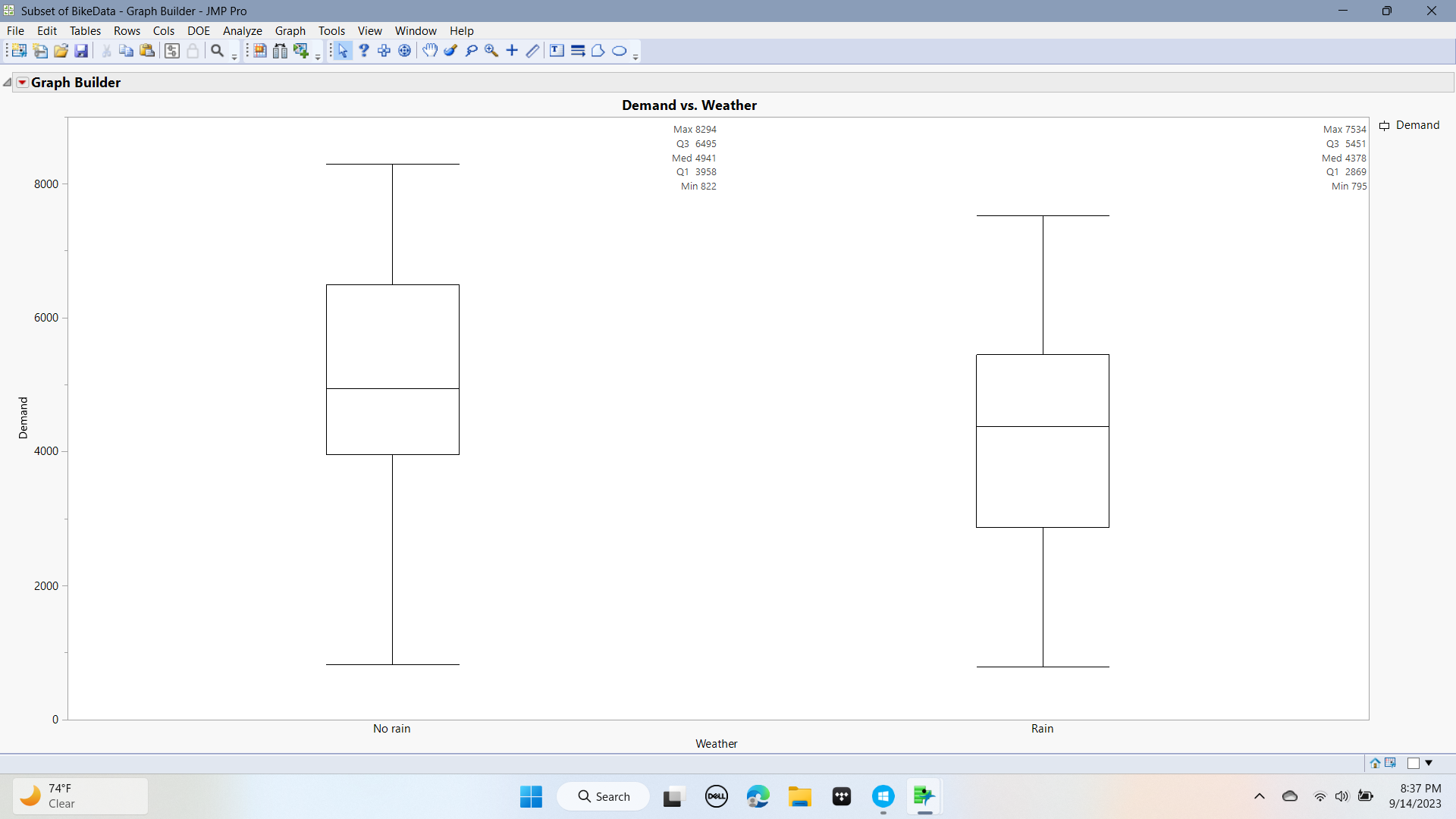Select the Grabber hand tool
Image resolution: width=1456 pixels, height=819 pixels.
point(430,51)
